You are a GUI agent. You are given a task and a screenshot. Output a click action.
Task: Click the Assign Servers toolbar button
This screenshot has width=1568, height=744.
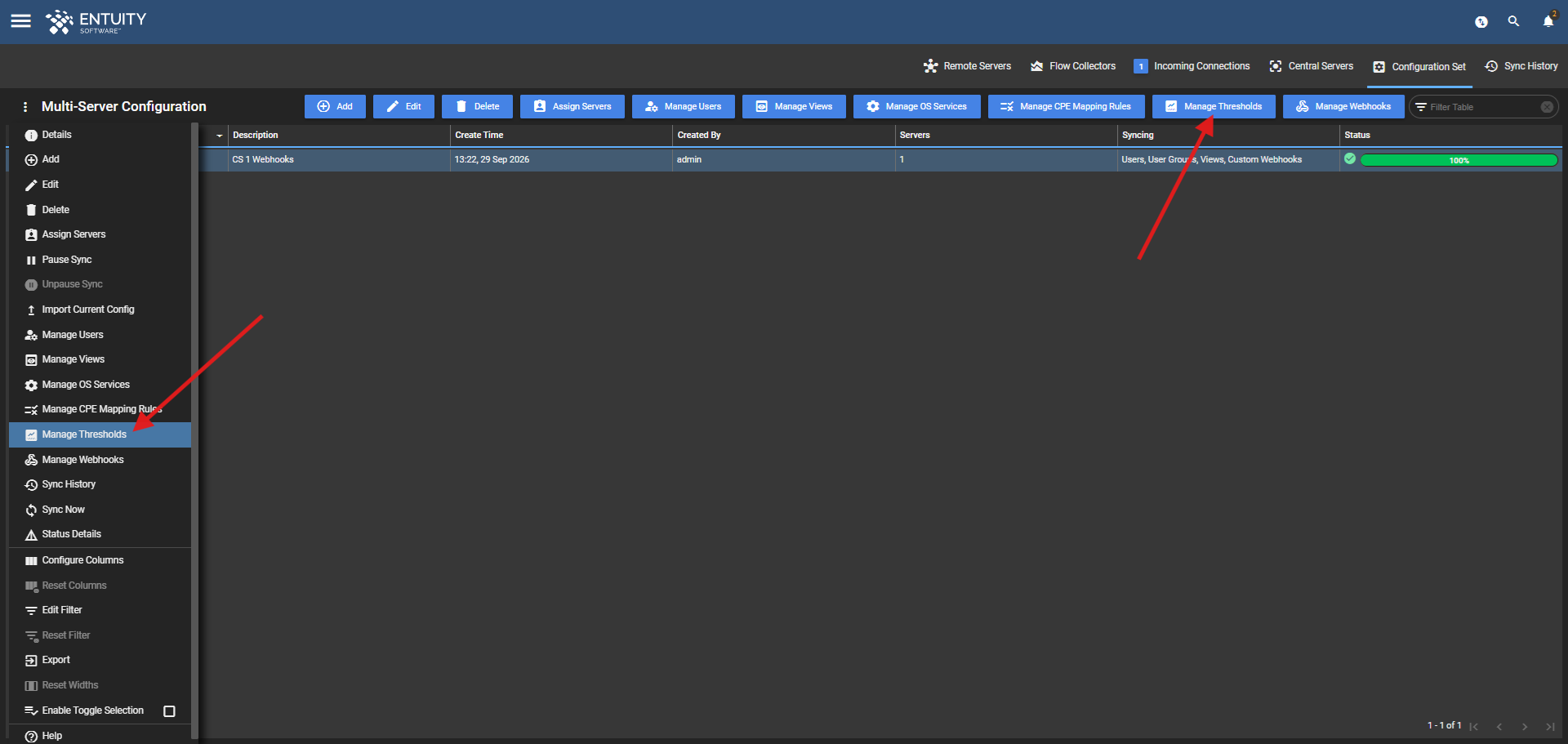click(572, 107)
